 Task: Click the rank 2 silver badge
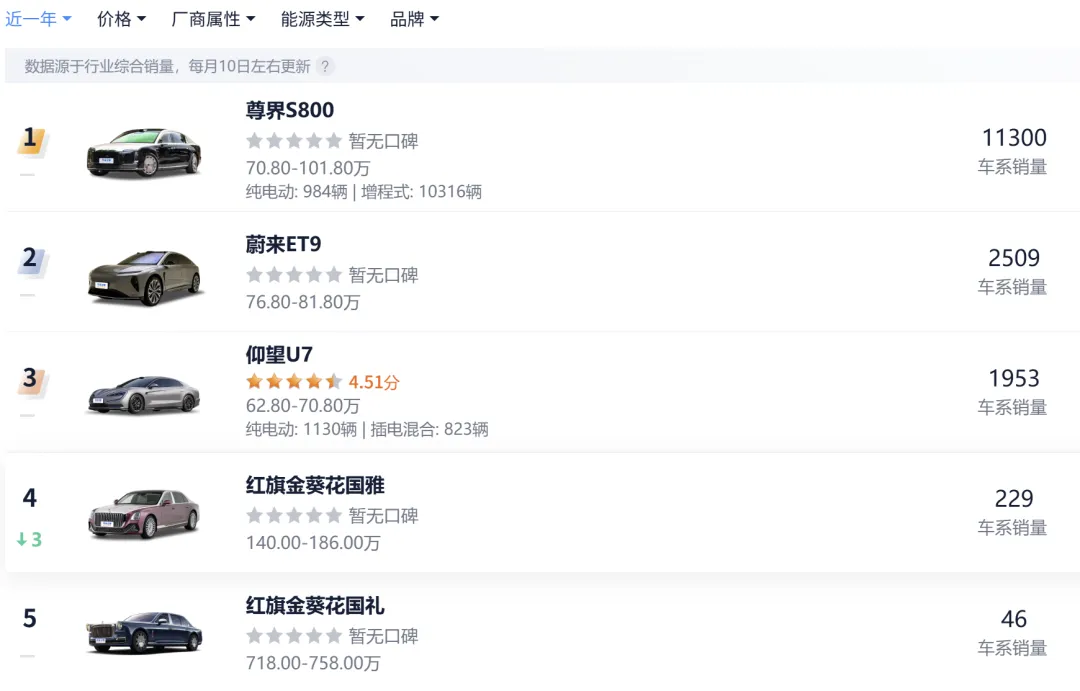[x=30, y=258]
